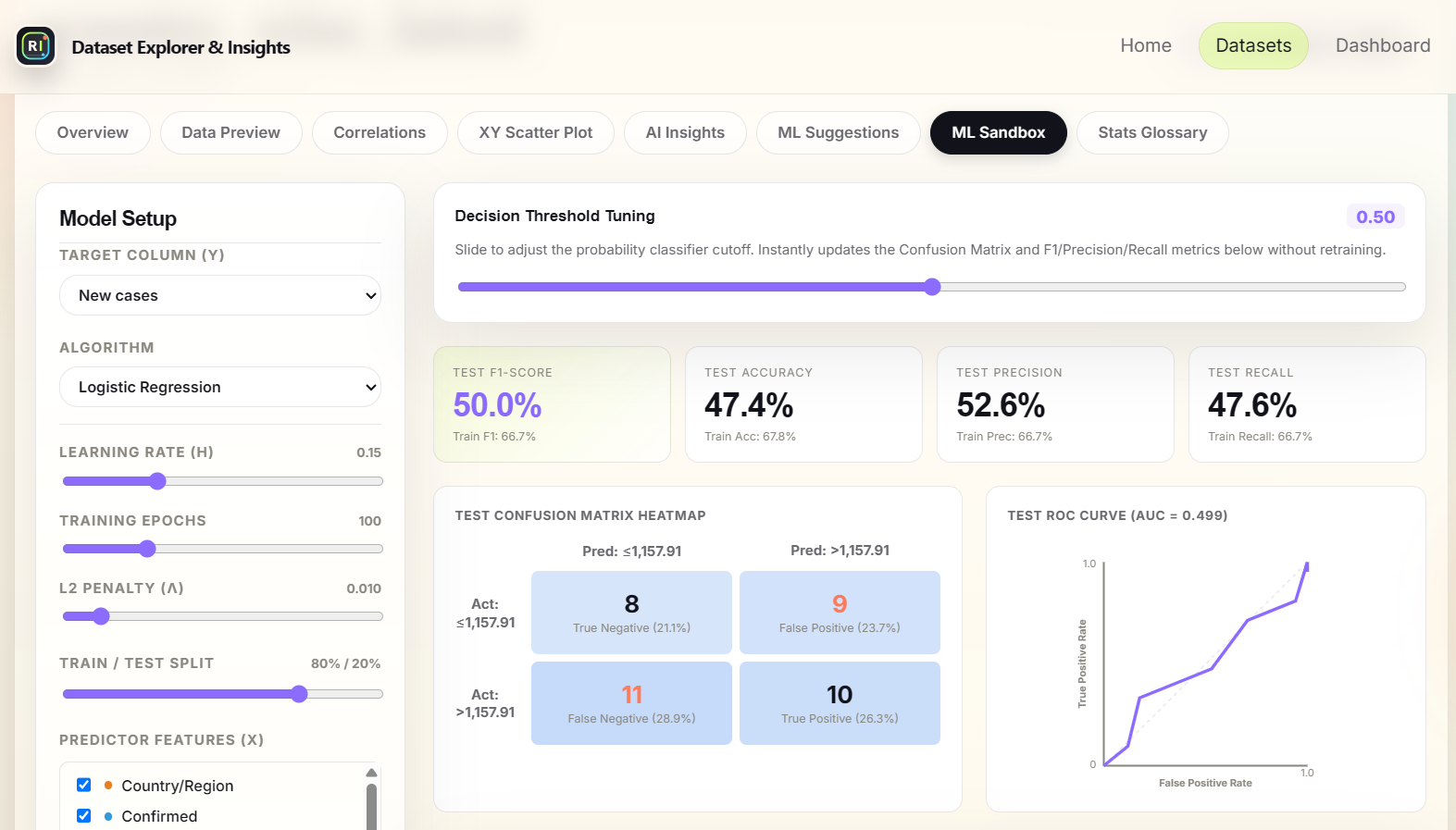Click the True Negative cell showing 8
This screenshot has width=1456, height=830.
point(631,613)
